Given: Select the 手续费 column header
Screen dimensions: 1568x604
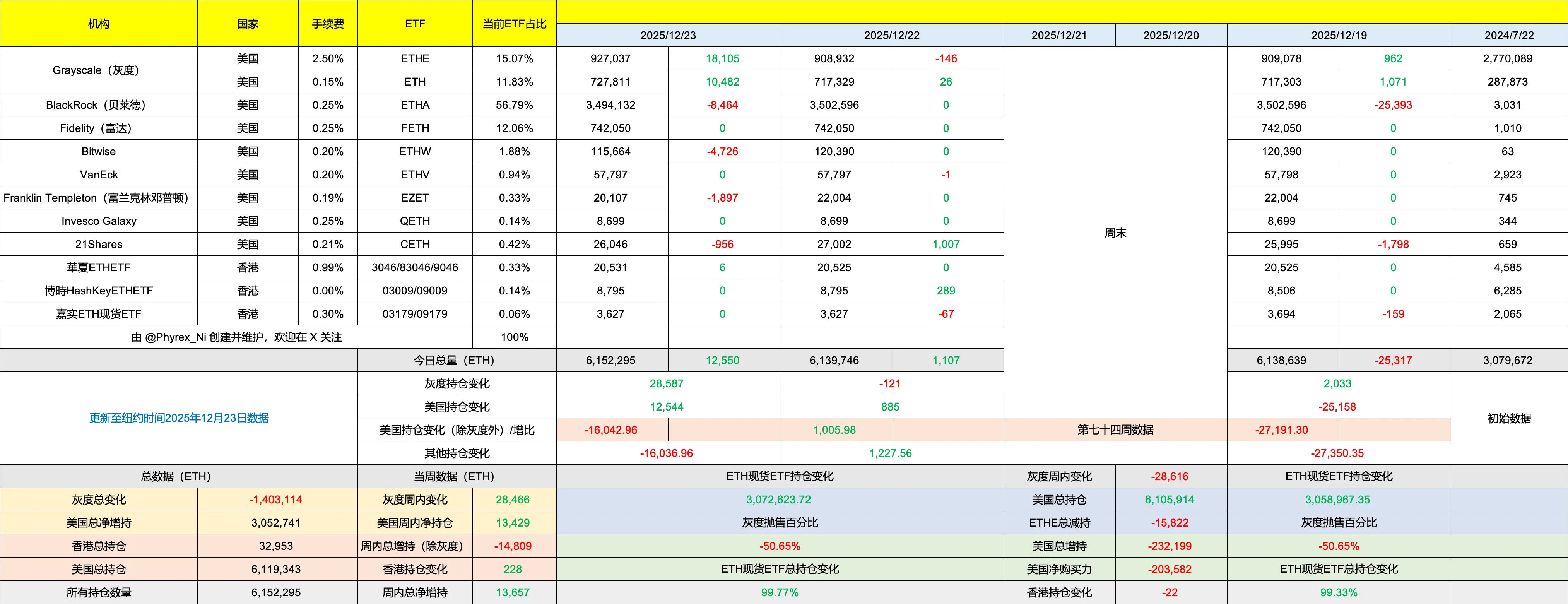Looking at the screenshot, I should coord(327,24).
